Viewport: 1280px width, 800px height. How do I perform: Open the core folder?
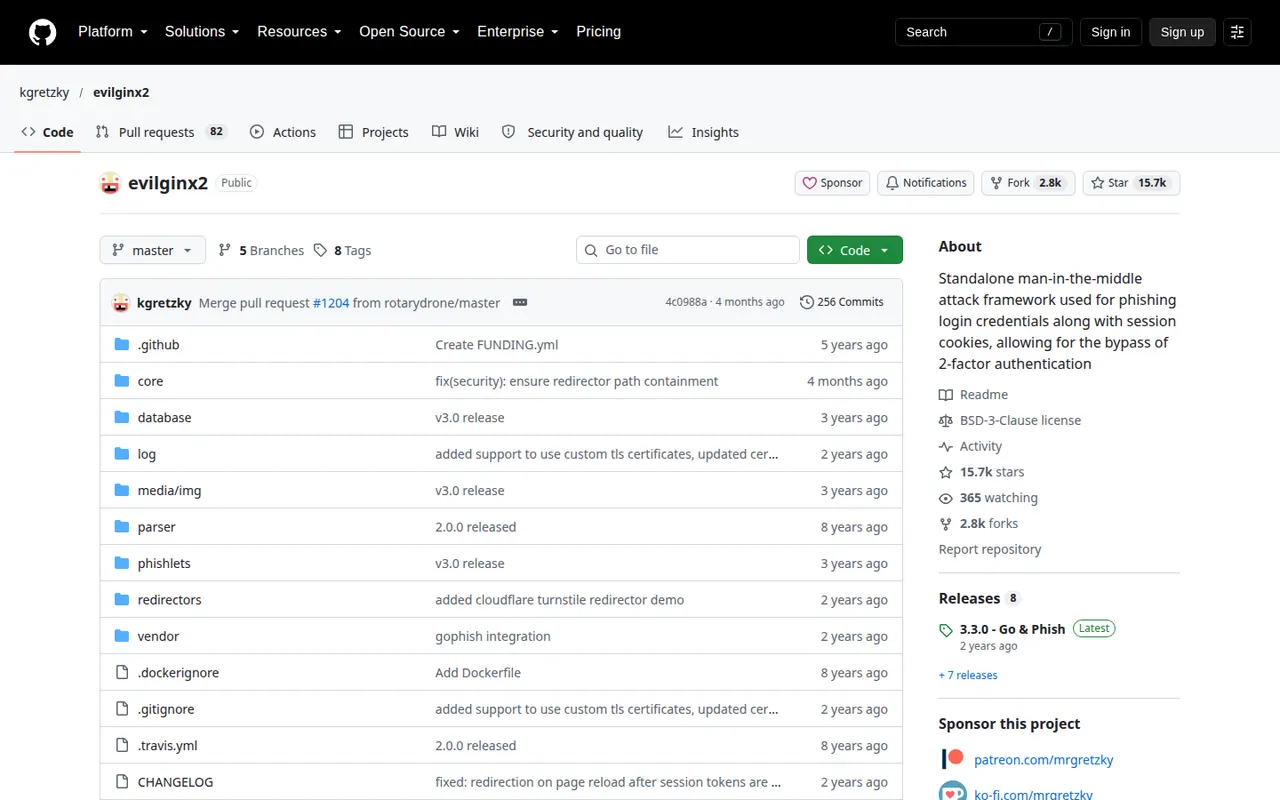click(150, 381)
